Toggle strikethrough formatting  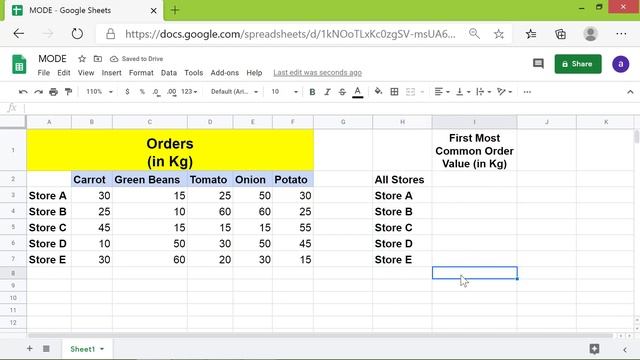click(342, 92)
